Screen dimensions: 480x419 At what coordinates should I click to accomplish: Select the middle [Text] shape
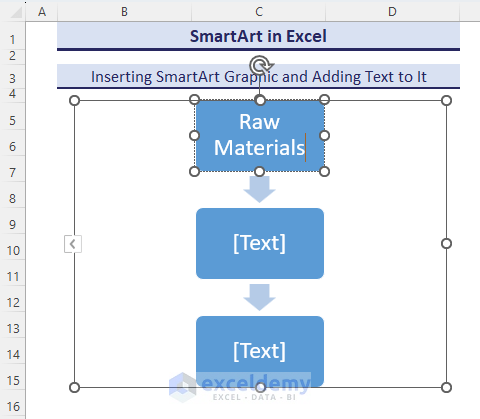(x=260, y=243)
